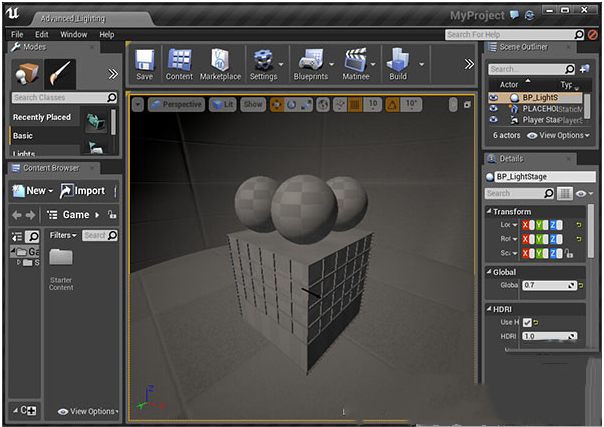Screen dimensions: 604x427
Task: Click the Import button in Content Browser
Action: [82, 190]
